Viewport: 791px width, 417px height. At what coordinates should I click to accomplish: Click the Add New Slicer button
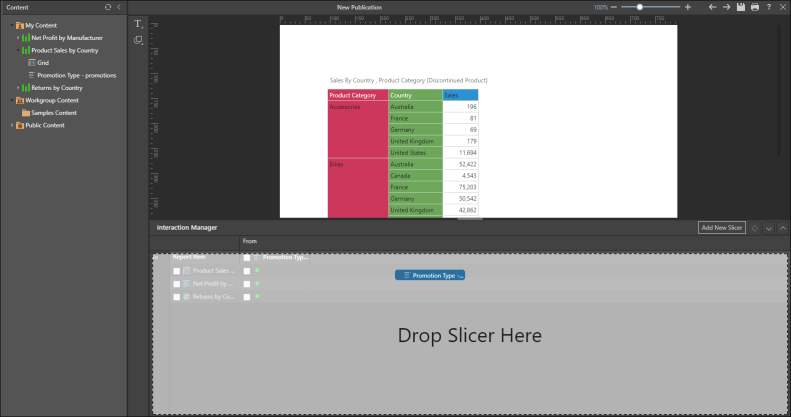click(x=721, y=228)
